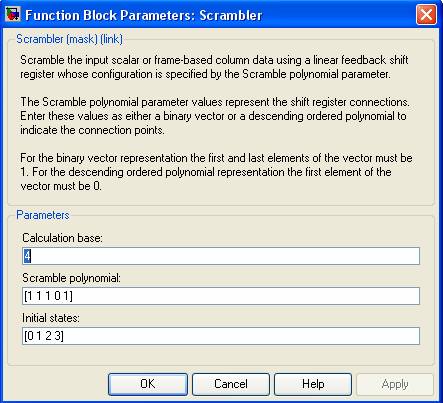Click the Scrambler (mask) (link) group heading
This screenshot has width=443, height=403.
70,39
